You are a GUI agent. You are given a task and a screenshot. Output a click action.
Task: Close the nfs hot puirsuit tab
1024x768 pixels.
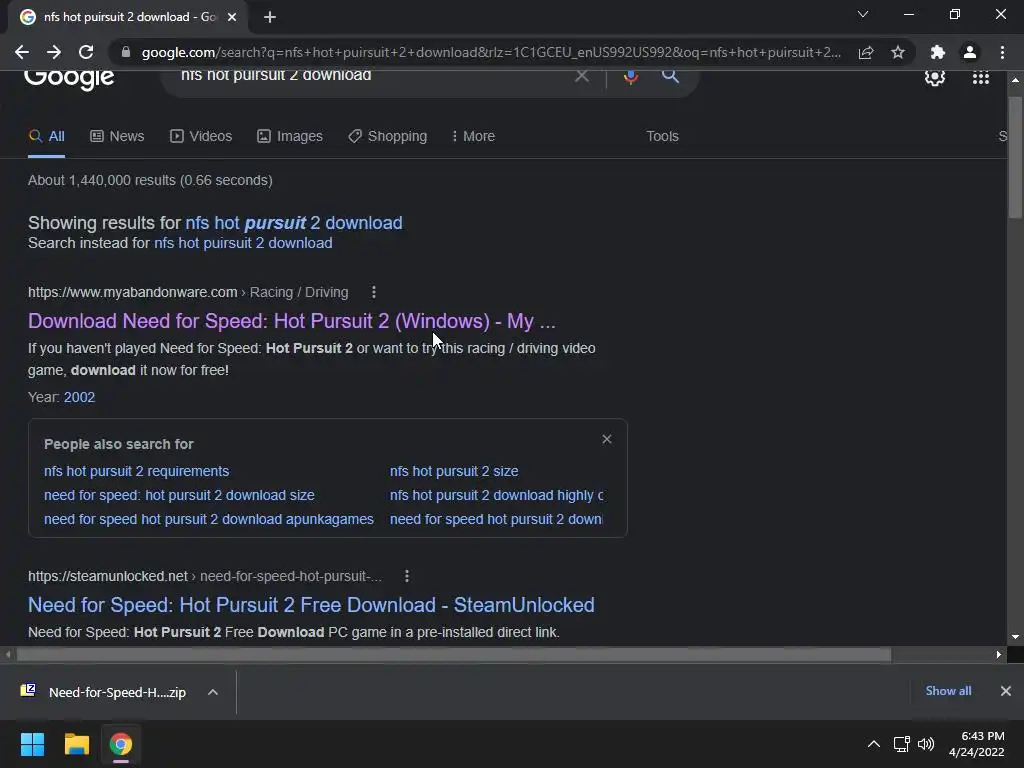tap(232, 18)
